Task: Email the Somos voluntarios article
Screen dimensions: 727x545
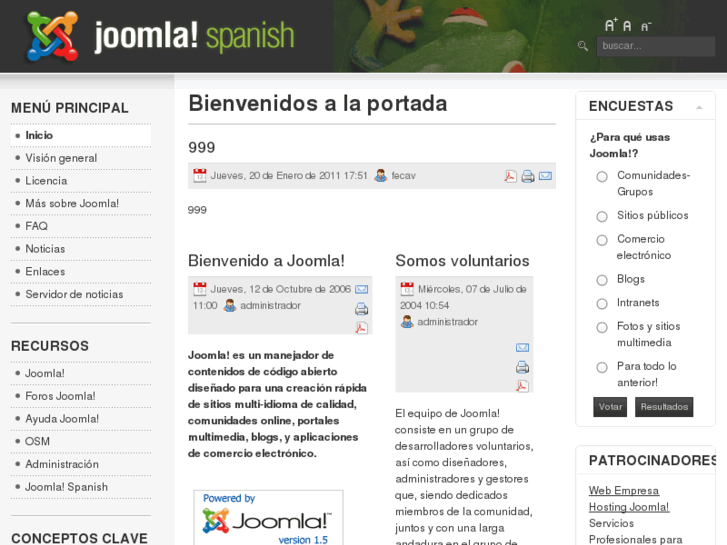Action: 523,347
